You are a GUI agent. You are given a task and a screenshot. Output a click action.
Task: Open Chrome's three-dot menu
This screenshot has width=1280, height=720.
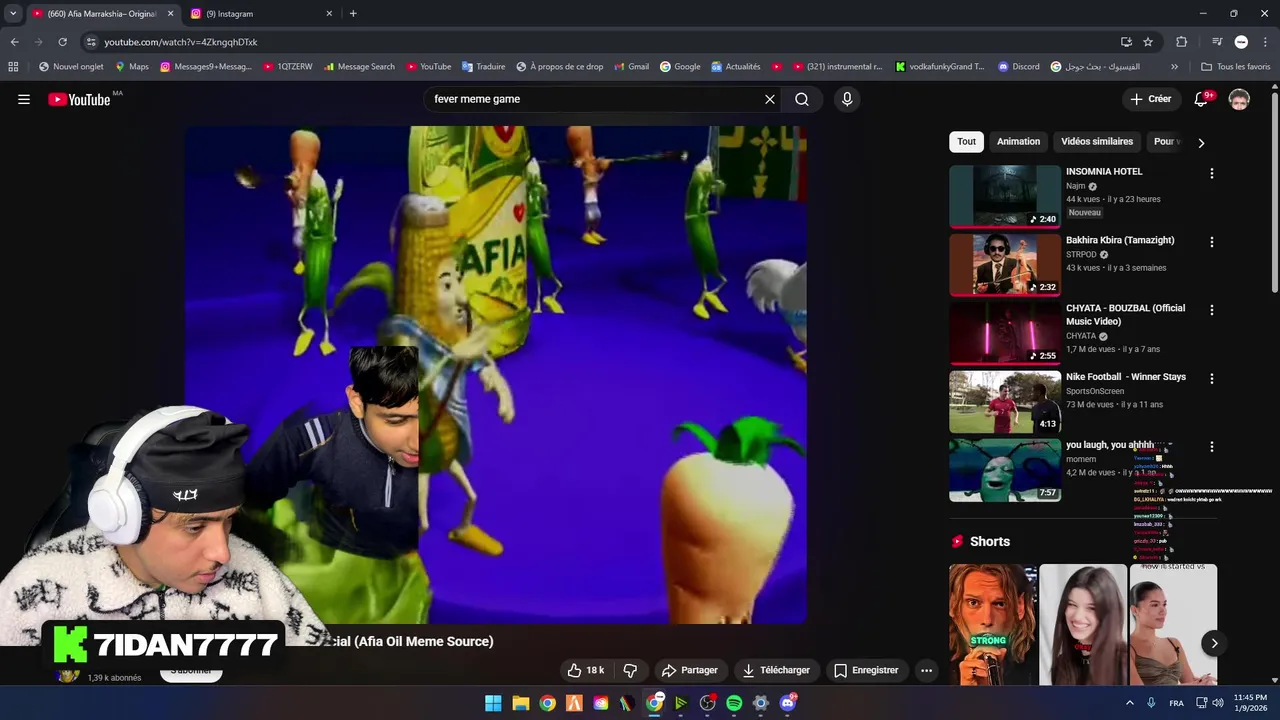(1265, 42)
